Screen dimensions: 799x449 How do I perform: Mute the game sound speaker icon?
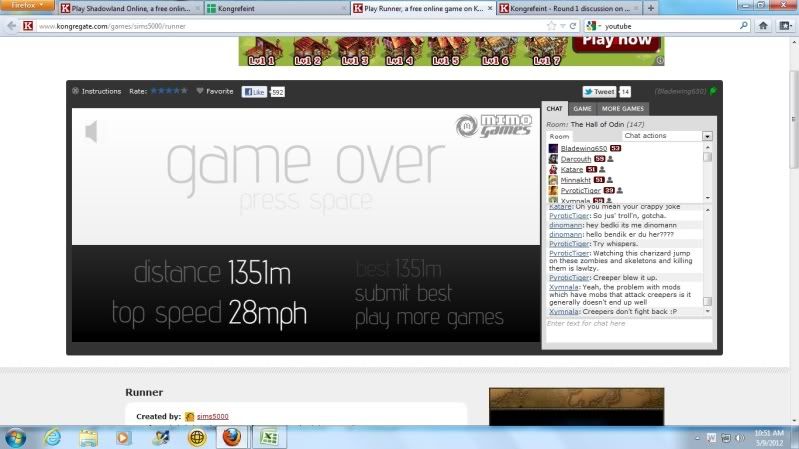[91, 131]
